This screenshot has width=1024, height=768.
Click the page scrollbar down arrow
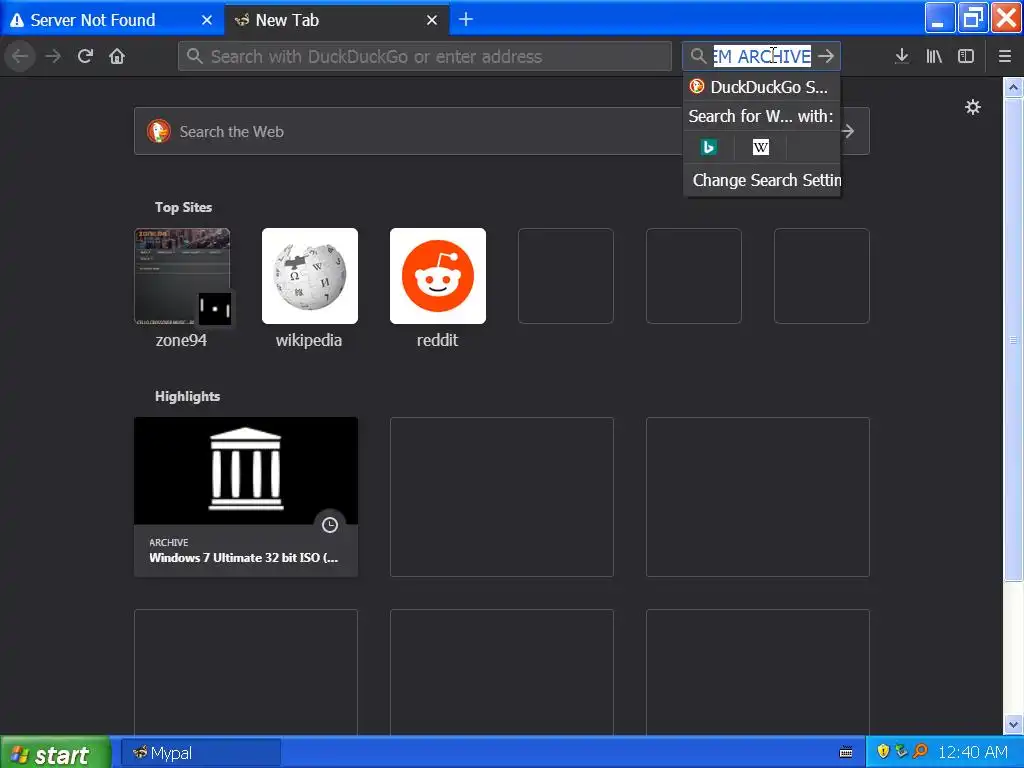pos(1013,724)
